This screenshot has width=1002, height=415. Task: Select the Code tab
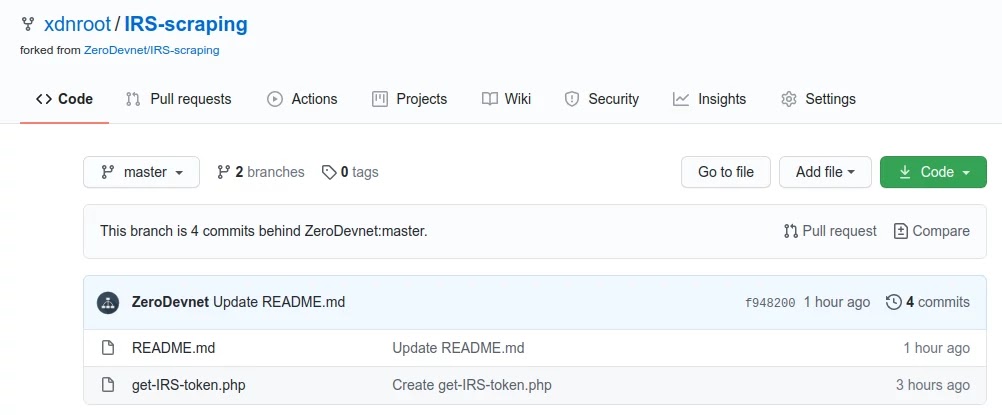point(65,99)
